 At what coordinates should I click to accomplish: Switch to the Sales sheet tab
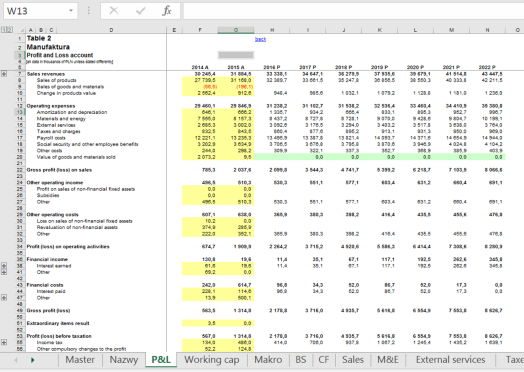point(353,360)
